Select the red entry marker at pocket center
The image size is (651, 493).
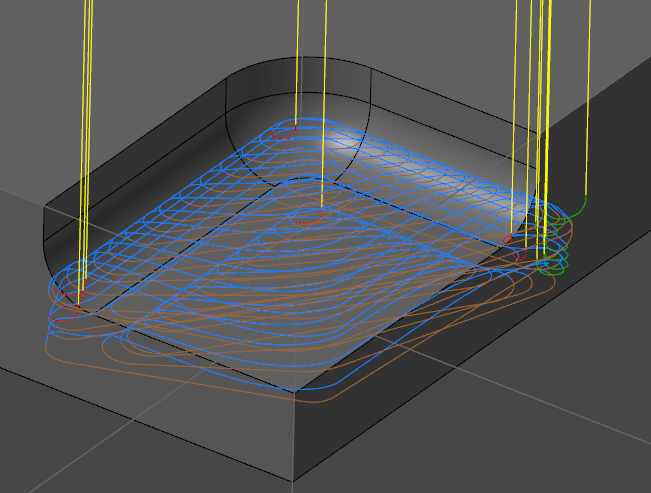320,211
